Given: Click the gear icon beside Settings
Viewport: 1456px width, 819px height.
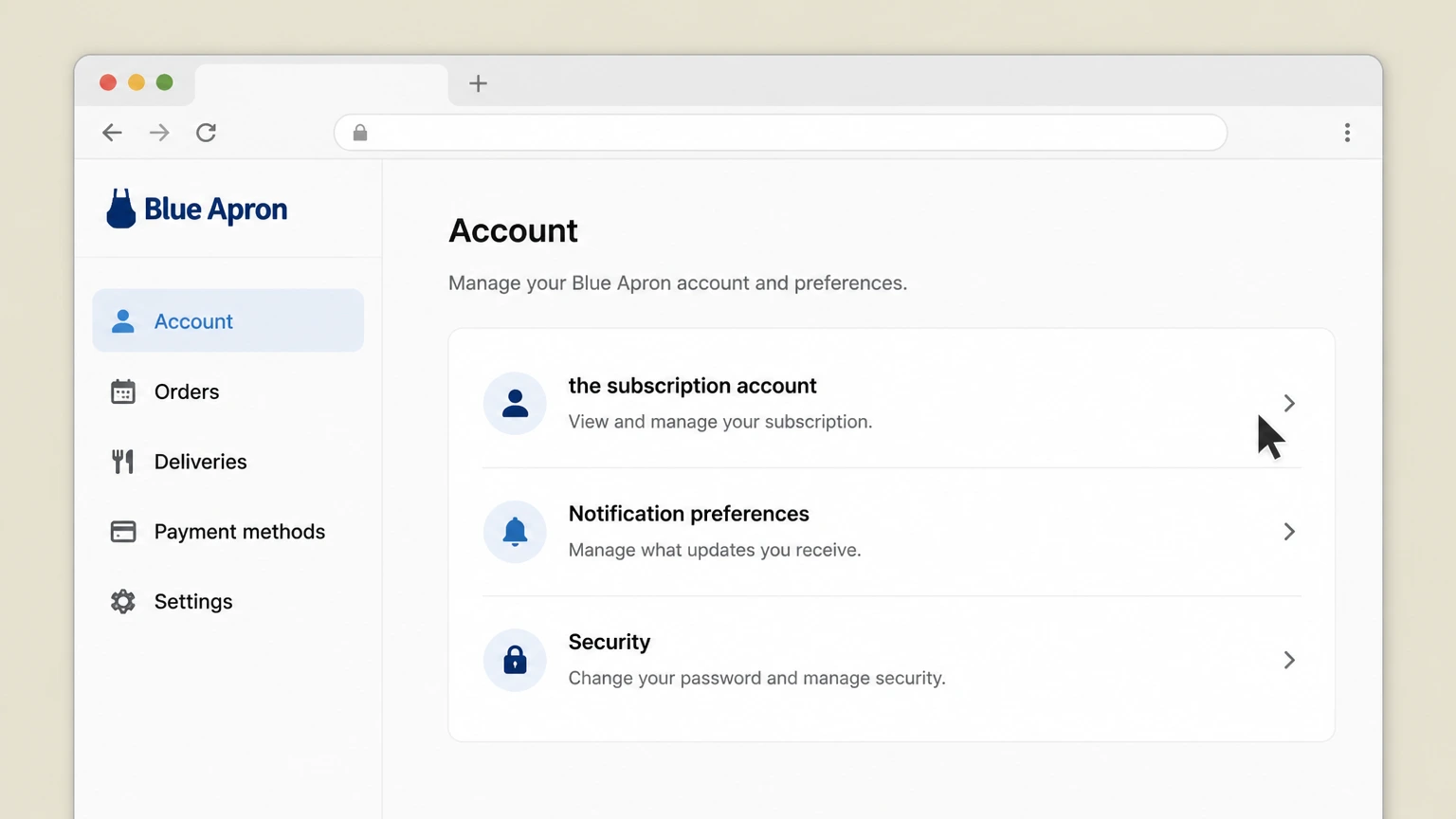Looking at the screenshot, I should 123,602.
